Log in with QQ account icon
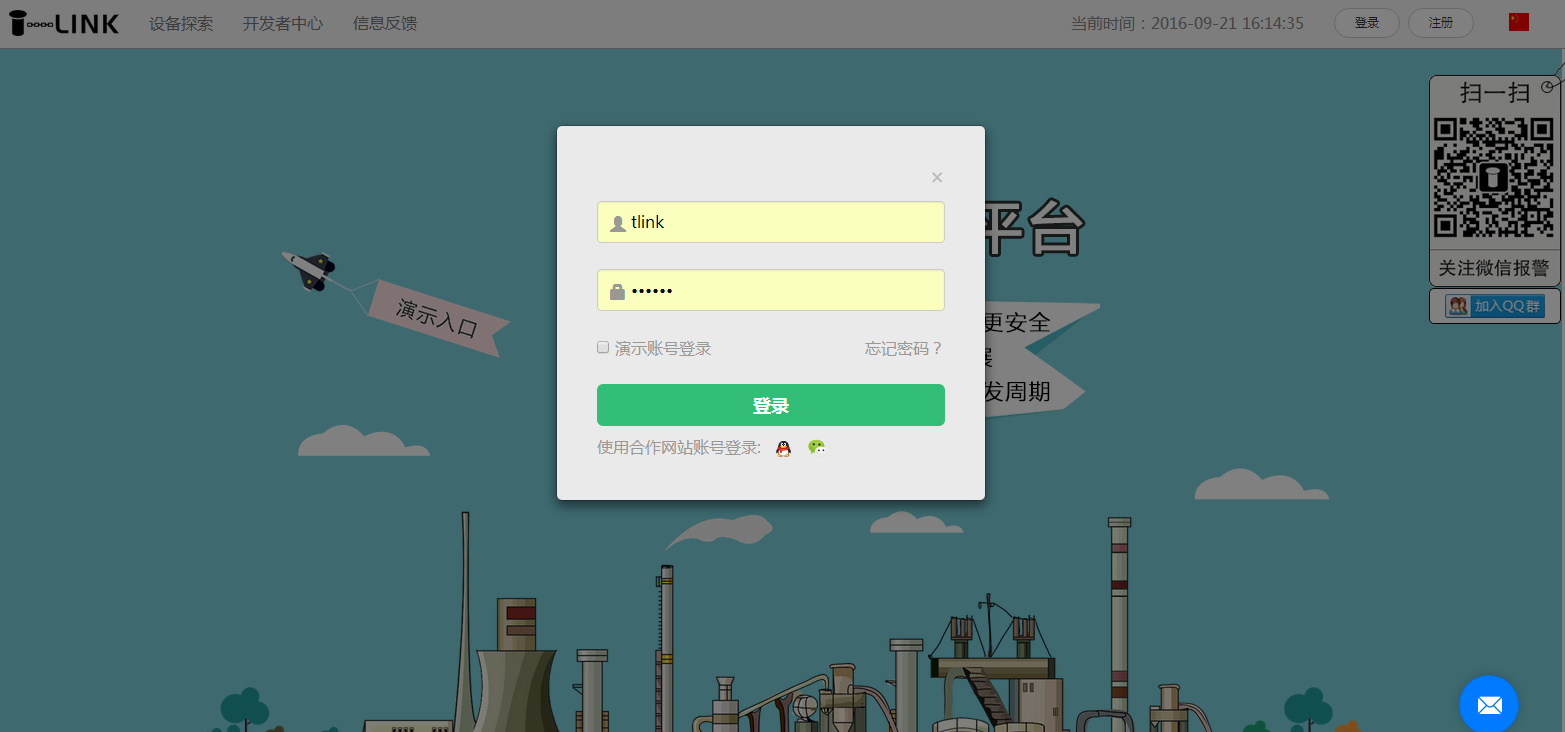The image size is (1565, 732). tap(783, 447)
